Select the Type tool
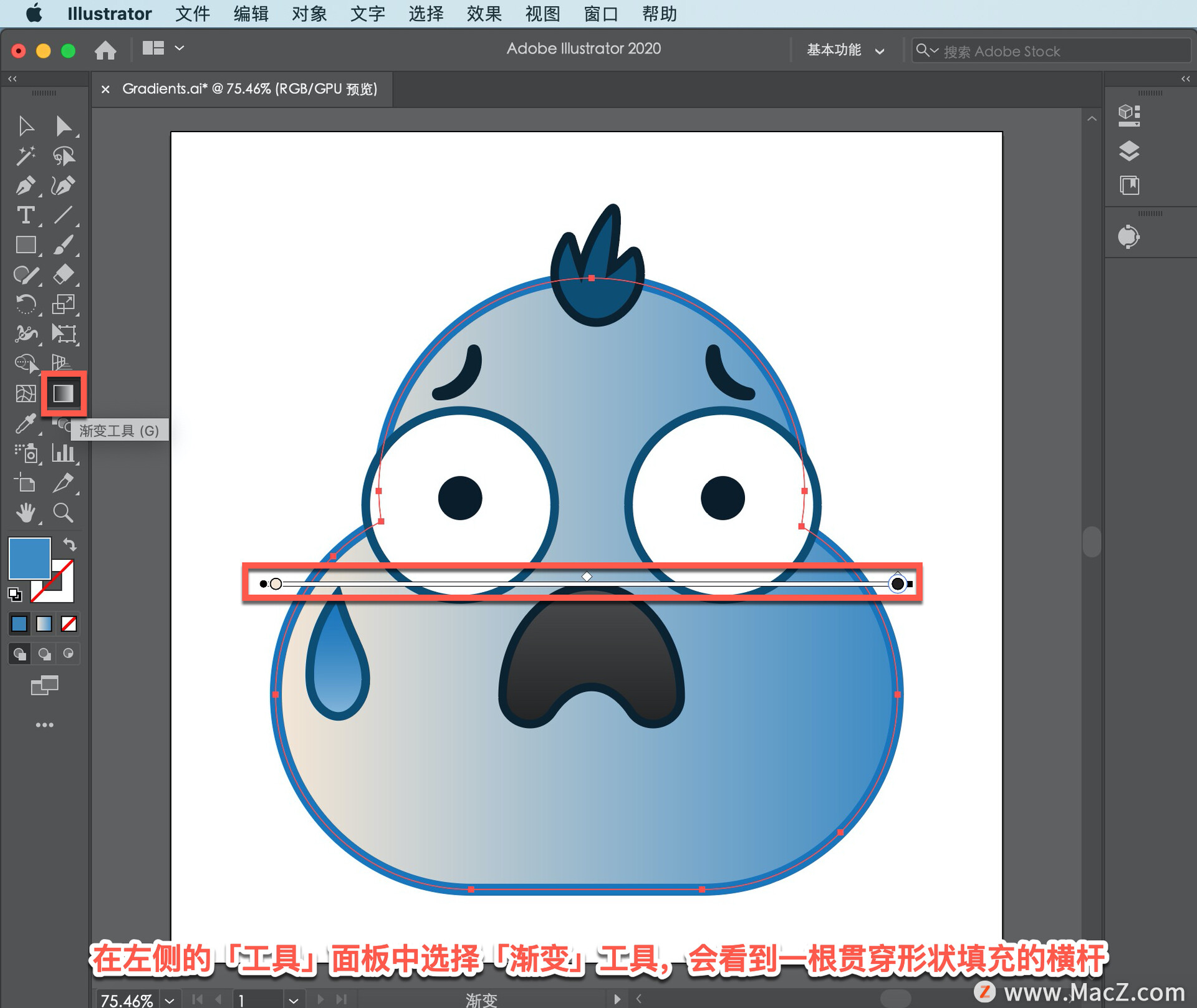1197x1008 pixels. point(25,216)
